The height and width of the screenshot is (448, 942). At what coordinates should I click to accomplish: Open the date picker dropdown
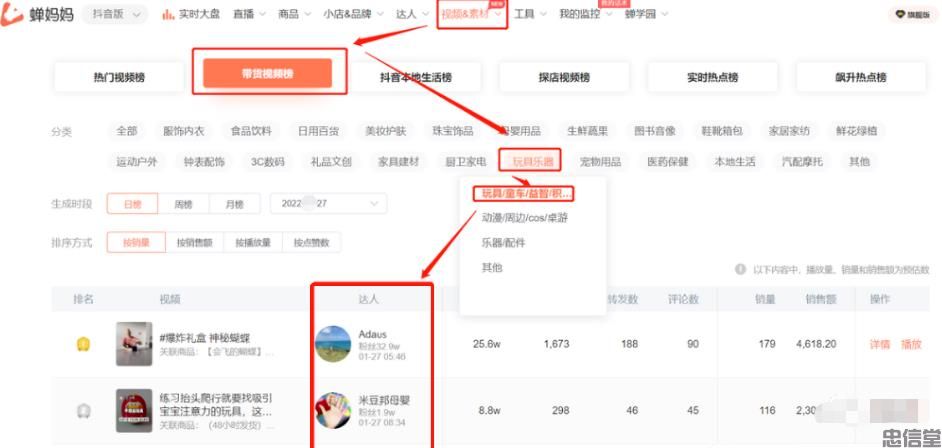329,204
